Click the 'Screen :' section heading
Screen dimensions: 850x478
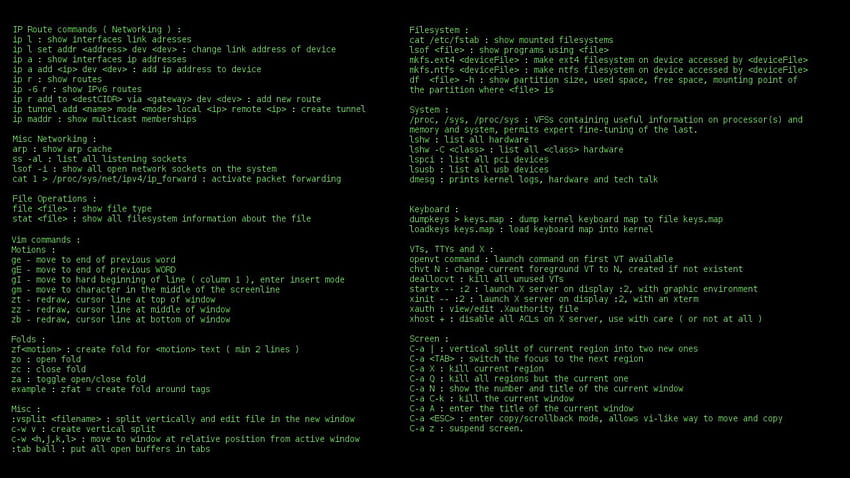click(429, 339)
